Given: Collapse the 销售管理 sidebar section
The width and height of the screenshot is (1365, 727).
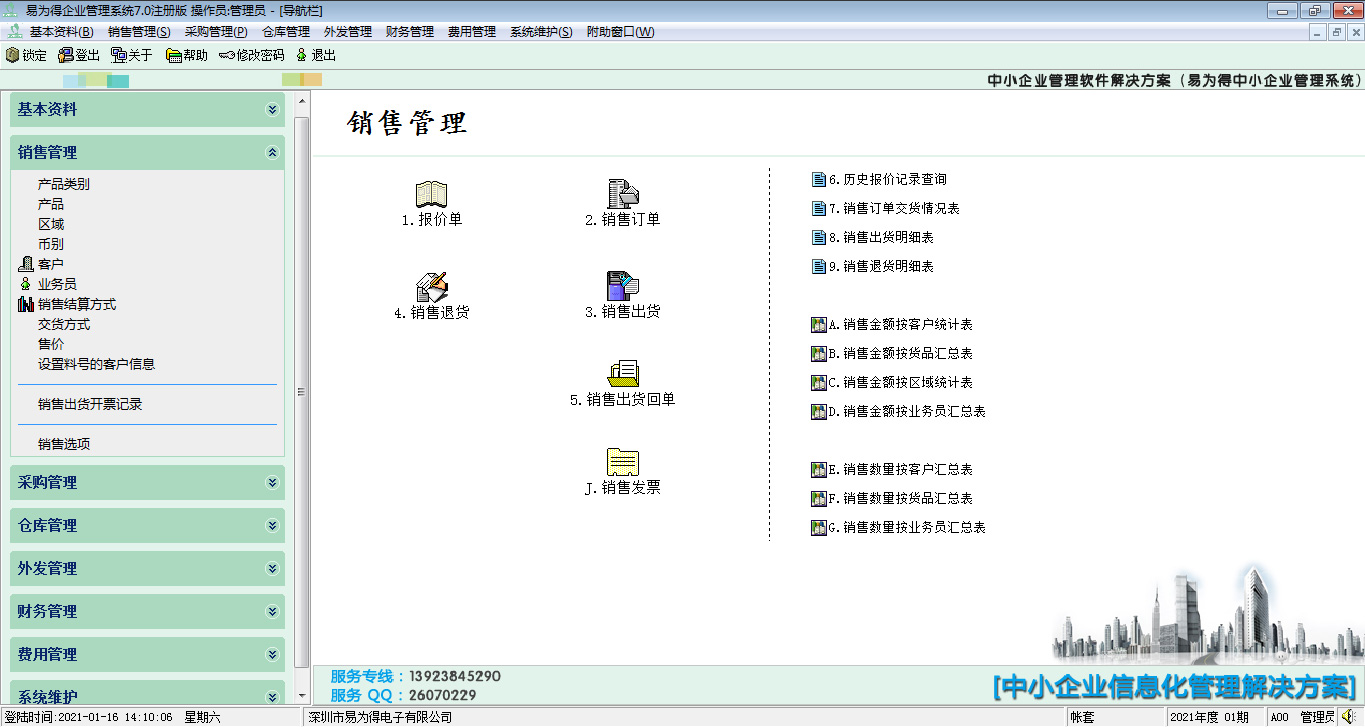Looking at the screenshot, I should pos(272,153).
